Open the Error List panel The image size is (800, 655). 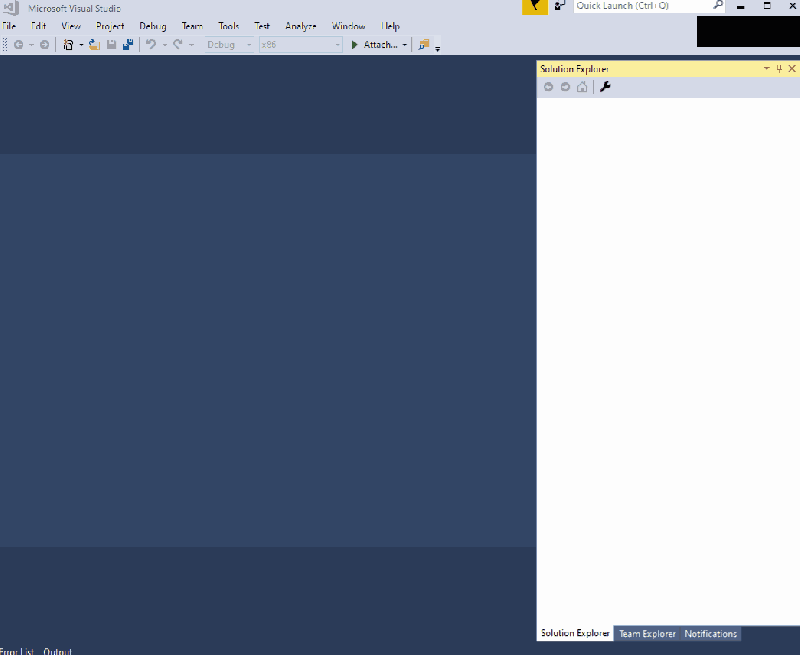coord(17,651)
